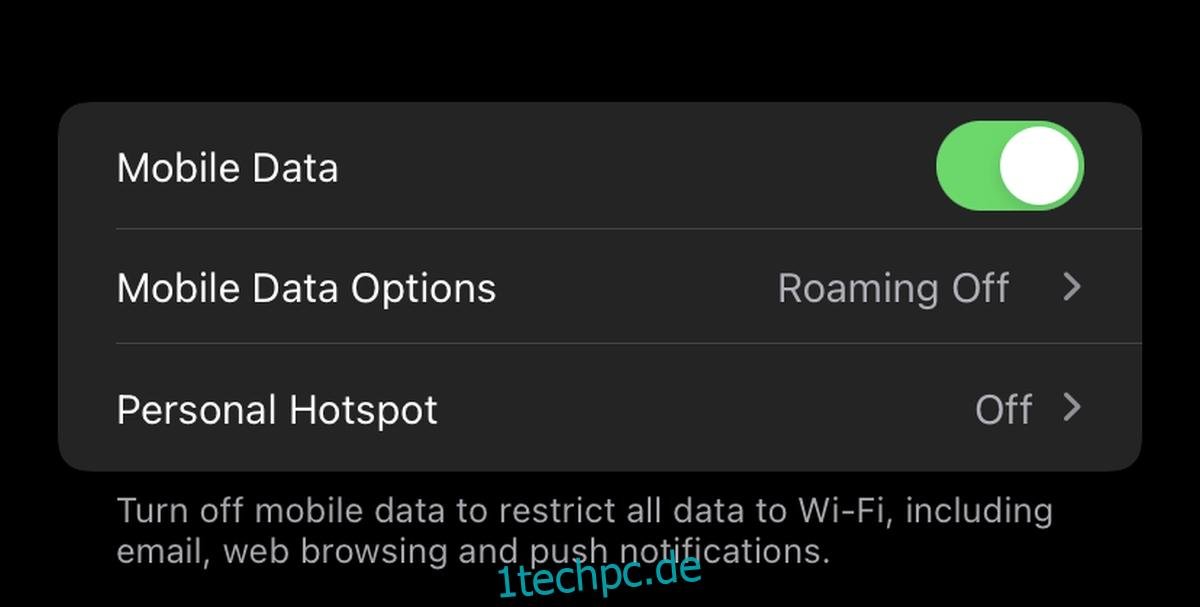The image size is (1200, 607).
Task: Expand Personal Hotspot via its right arrow
Action: (1072, 408)
